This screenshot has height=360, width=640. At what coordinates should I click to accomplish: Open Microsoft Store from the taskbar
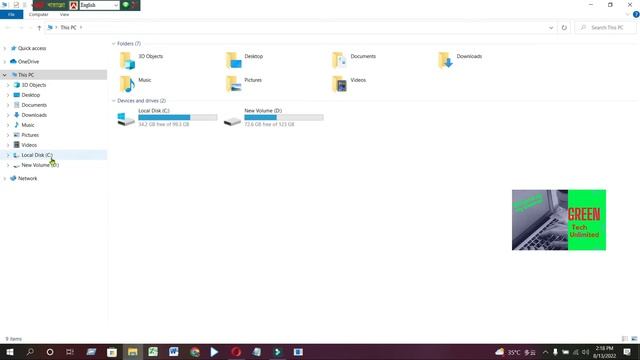[x=111, y=352]
